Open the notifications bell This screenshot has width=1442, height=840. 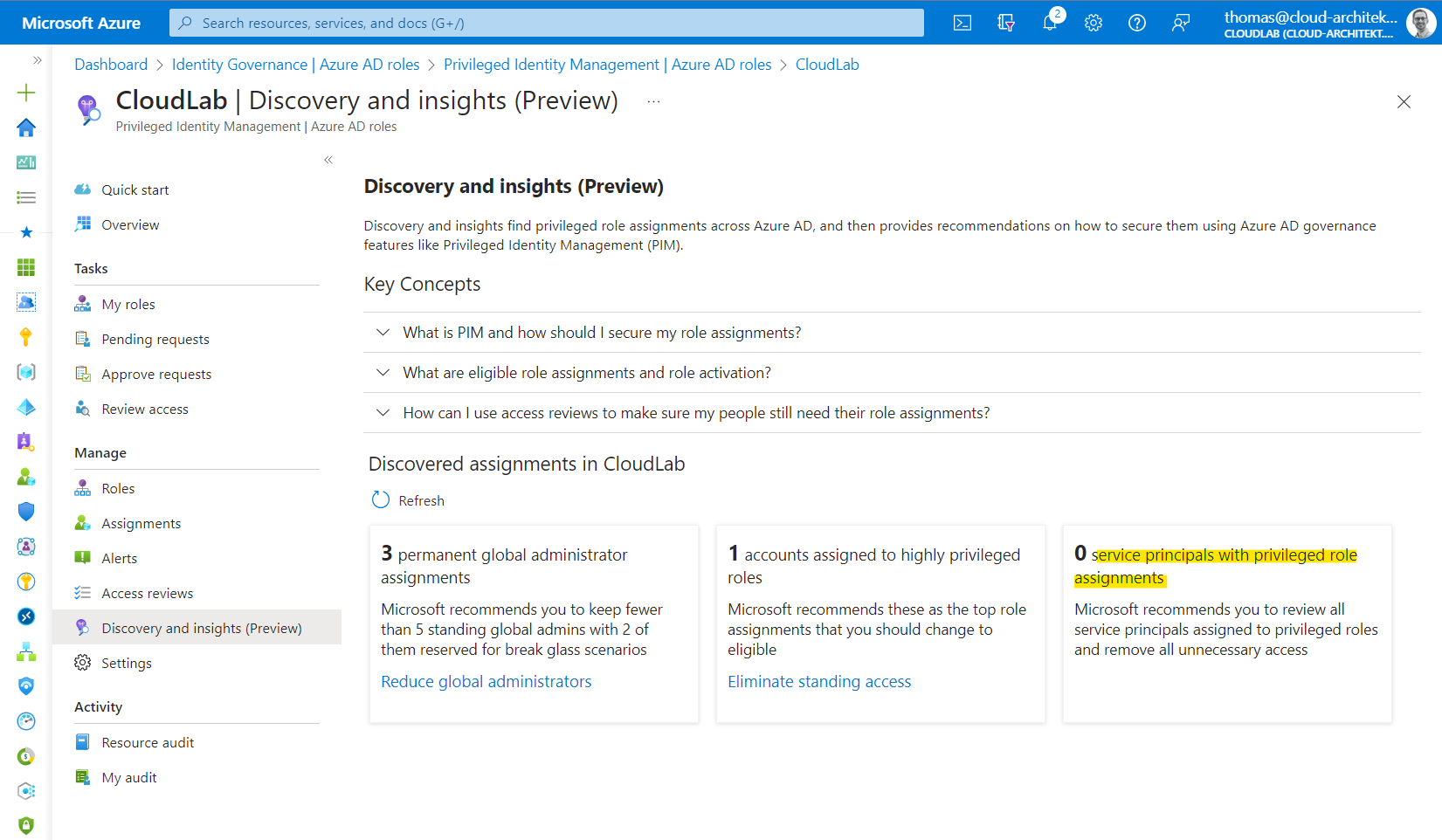[1050, 23]
